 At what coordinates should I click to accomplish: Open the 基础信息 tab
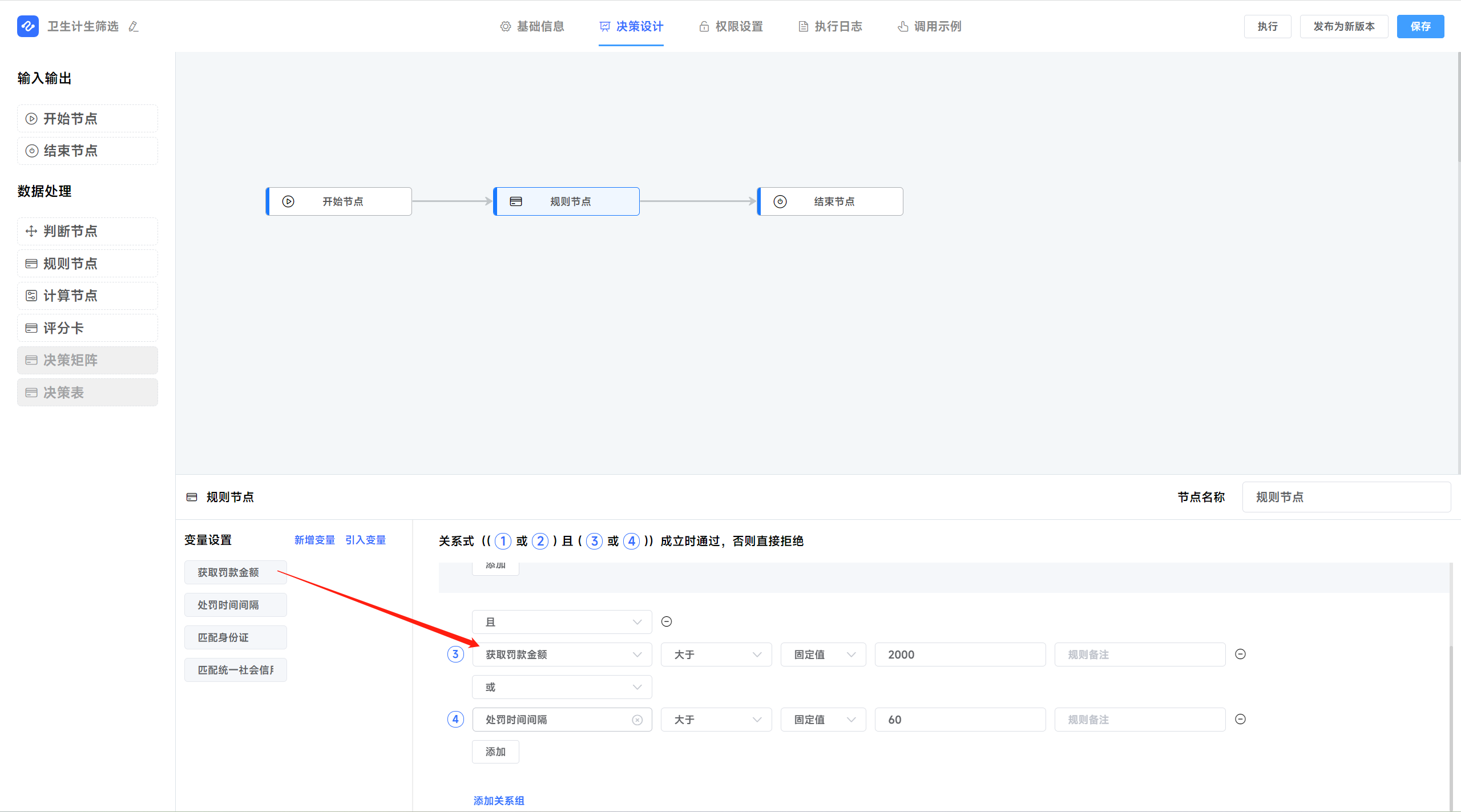[532, 26]
